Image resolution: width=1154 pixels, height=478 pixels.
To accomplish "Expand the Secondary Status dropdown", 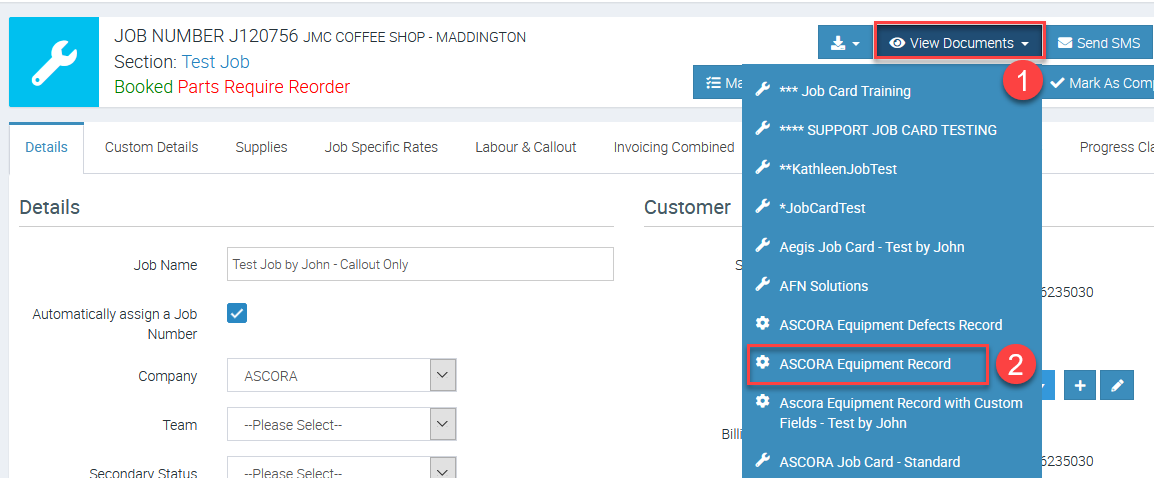I will pos(341,471).
